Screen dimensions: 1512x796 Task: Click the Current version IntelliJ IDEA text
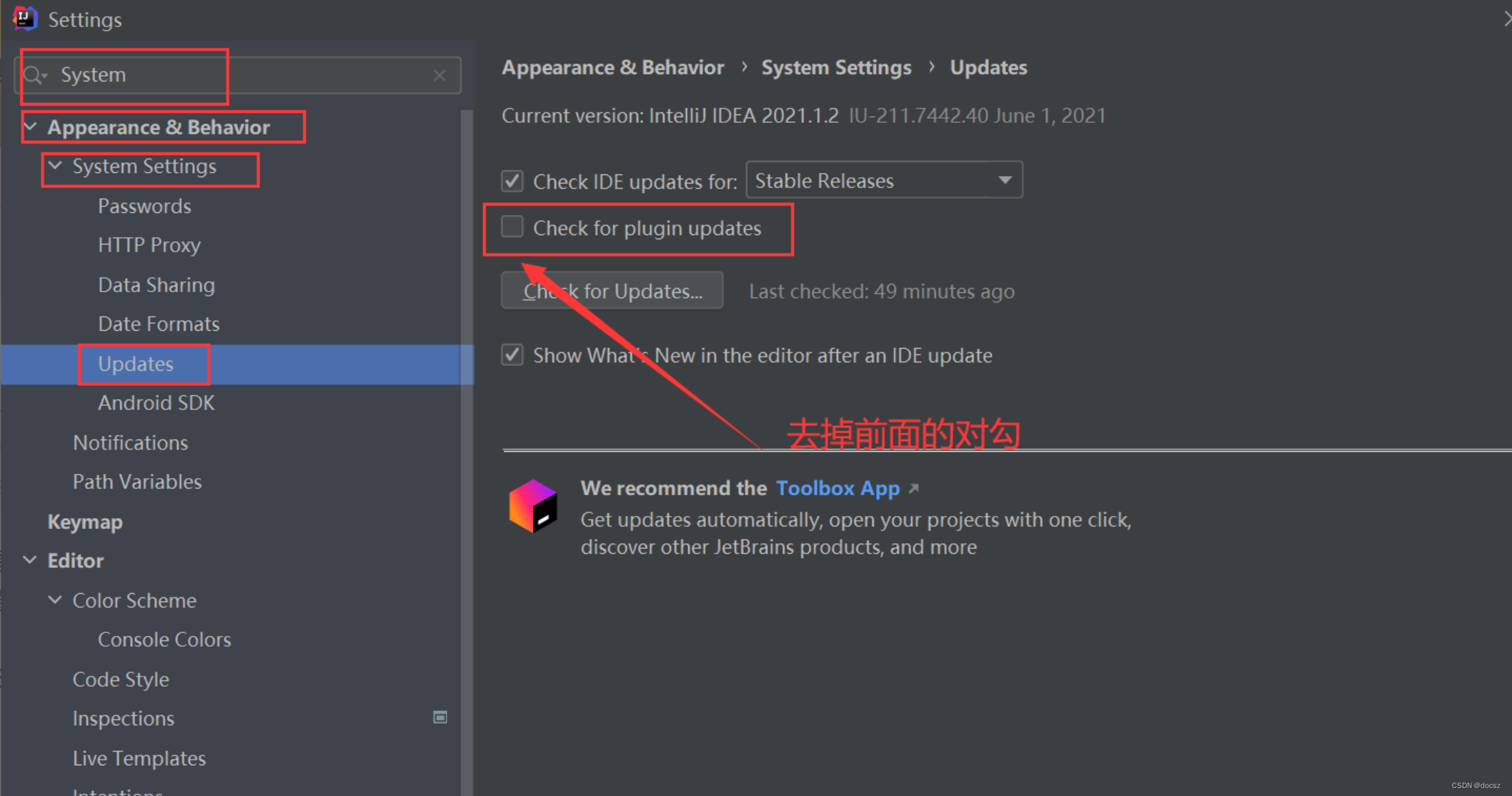coord(670,116)
